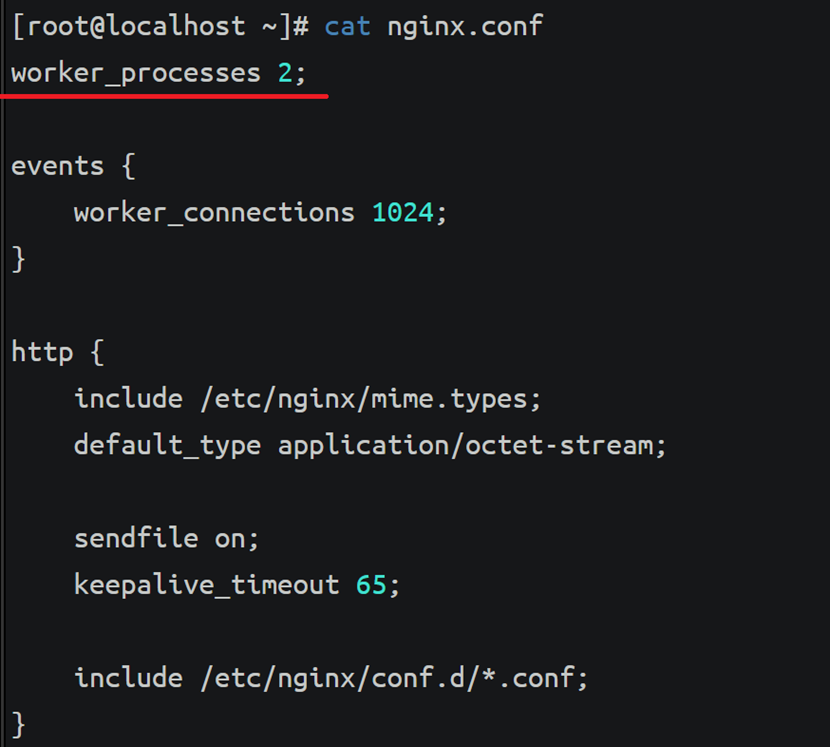Click the closing brace of events block
The height and width of the screenshot is (747, 830).
click(x=19, y=259)
